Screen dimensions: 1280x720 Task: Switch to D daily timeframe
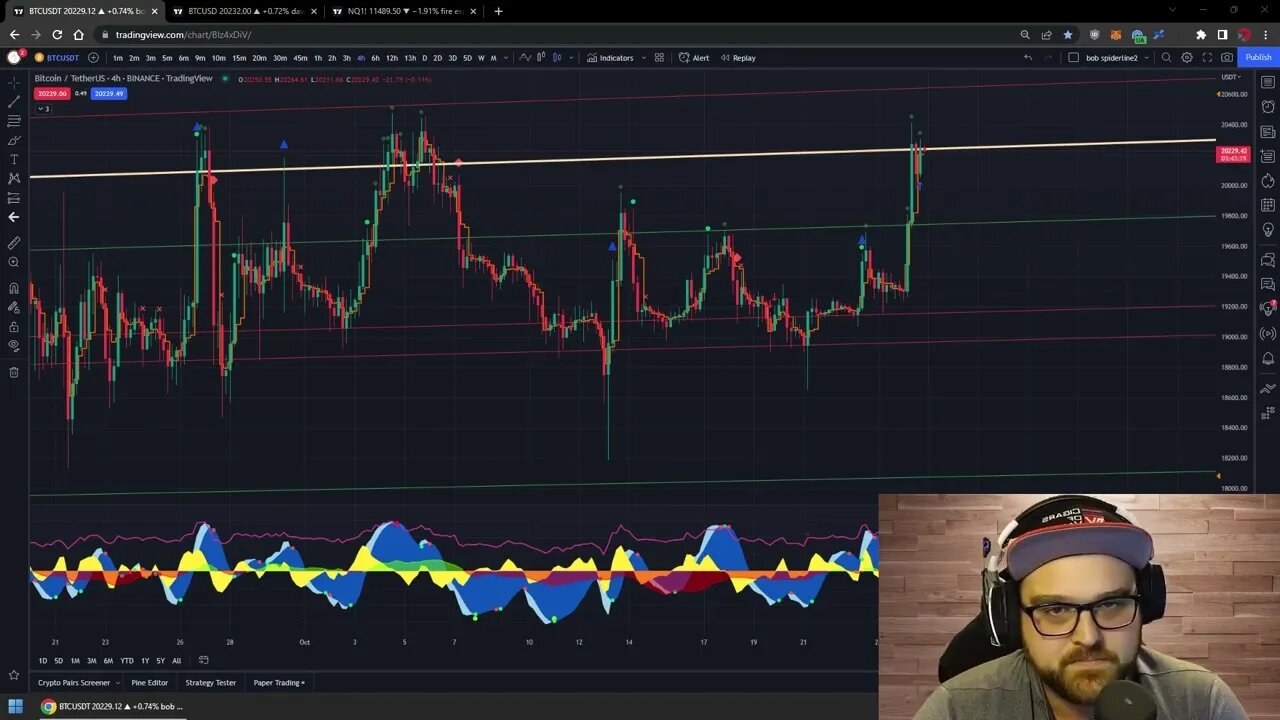pos(424,58)
